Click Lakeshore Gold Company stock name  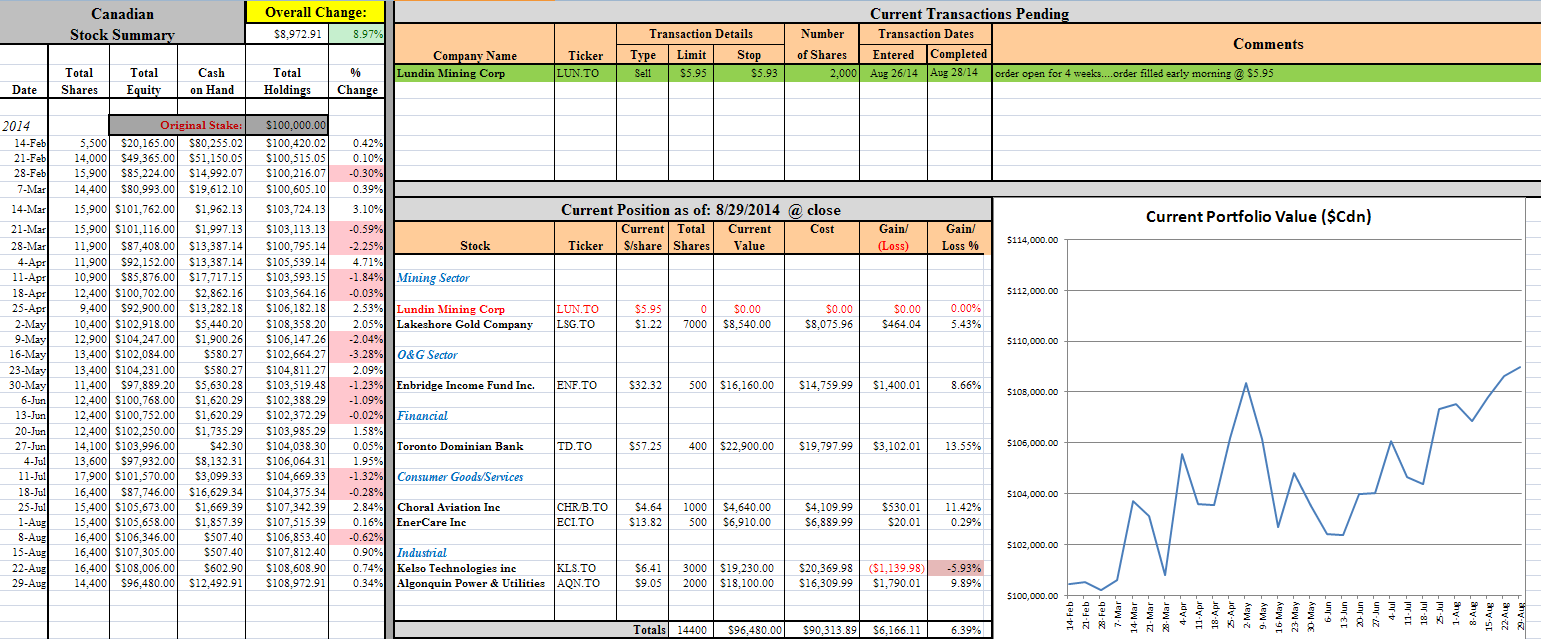464,324
